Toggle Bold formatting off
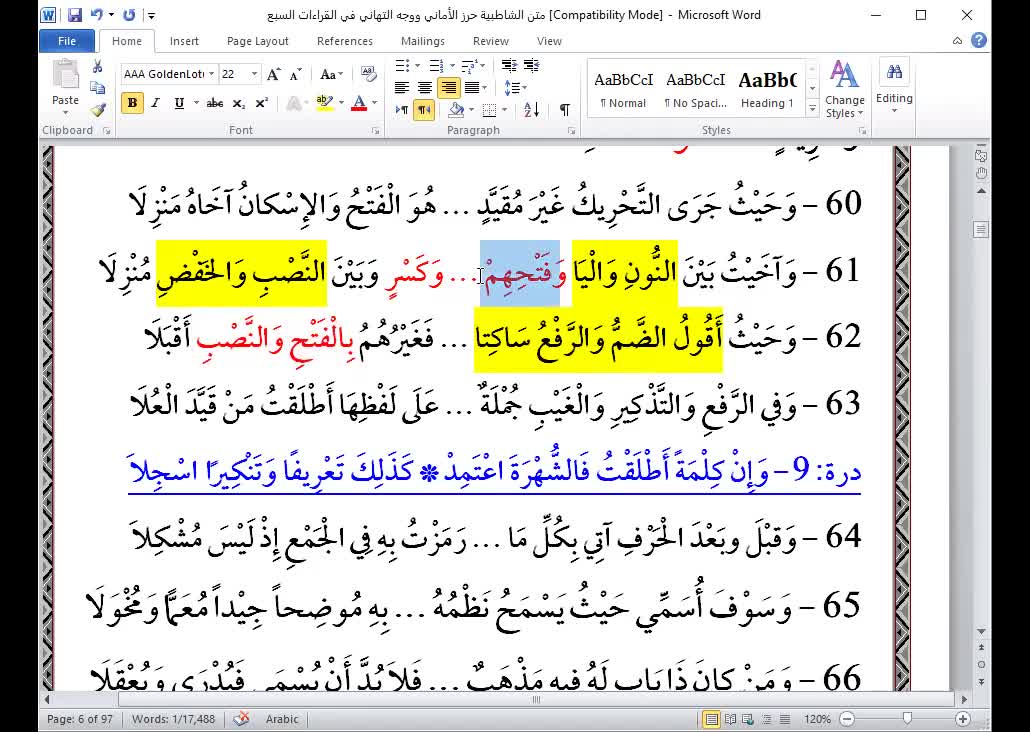Image resolution: width=1030 pixels, height=732 pixels. click(132, 103)
